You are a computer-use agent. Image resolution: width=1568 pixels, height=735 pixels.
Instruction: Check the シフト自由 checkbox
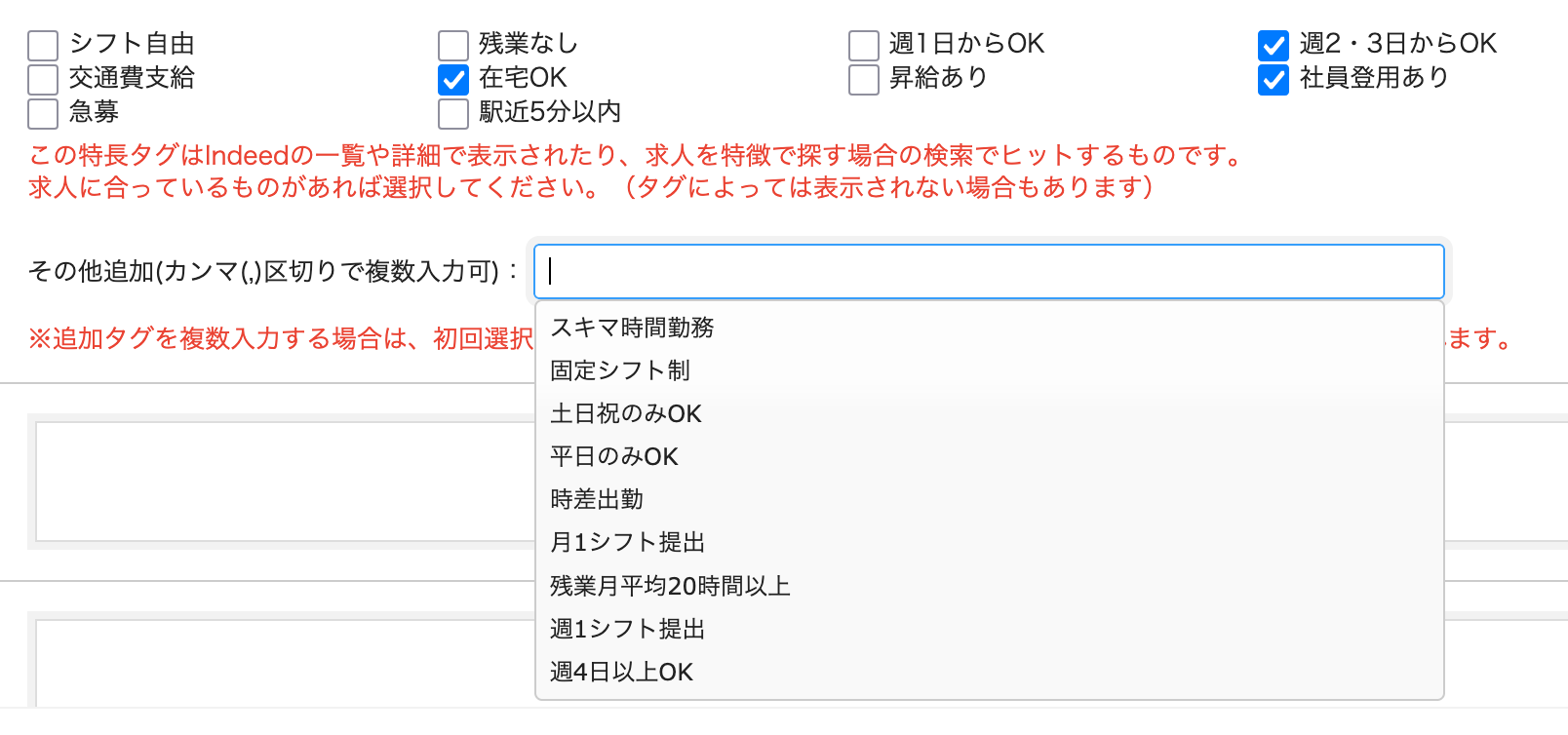coord(43,45)
